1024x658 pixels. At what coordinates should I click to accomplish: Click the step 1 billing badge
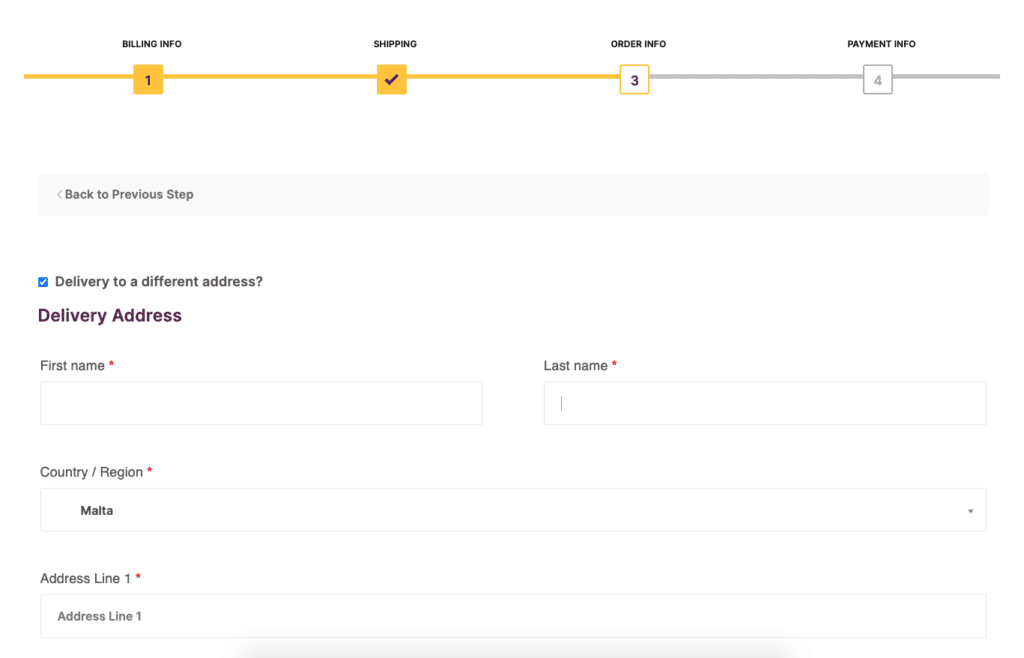tap(148, 80)
